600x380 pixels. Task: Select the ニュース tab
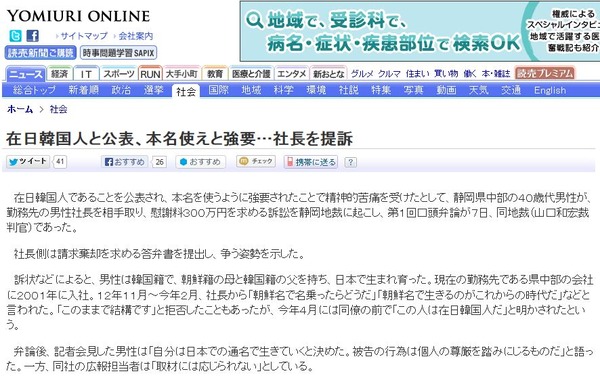pyautogui.click(x=26, y=74)
